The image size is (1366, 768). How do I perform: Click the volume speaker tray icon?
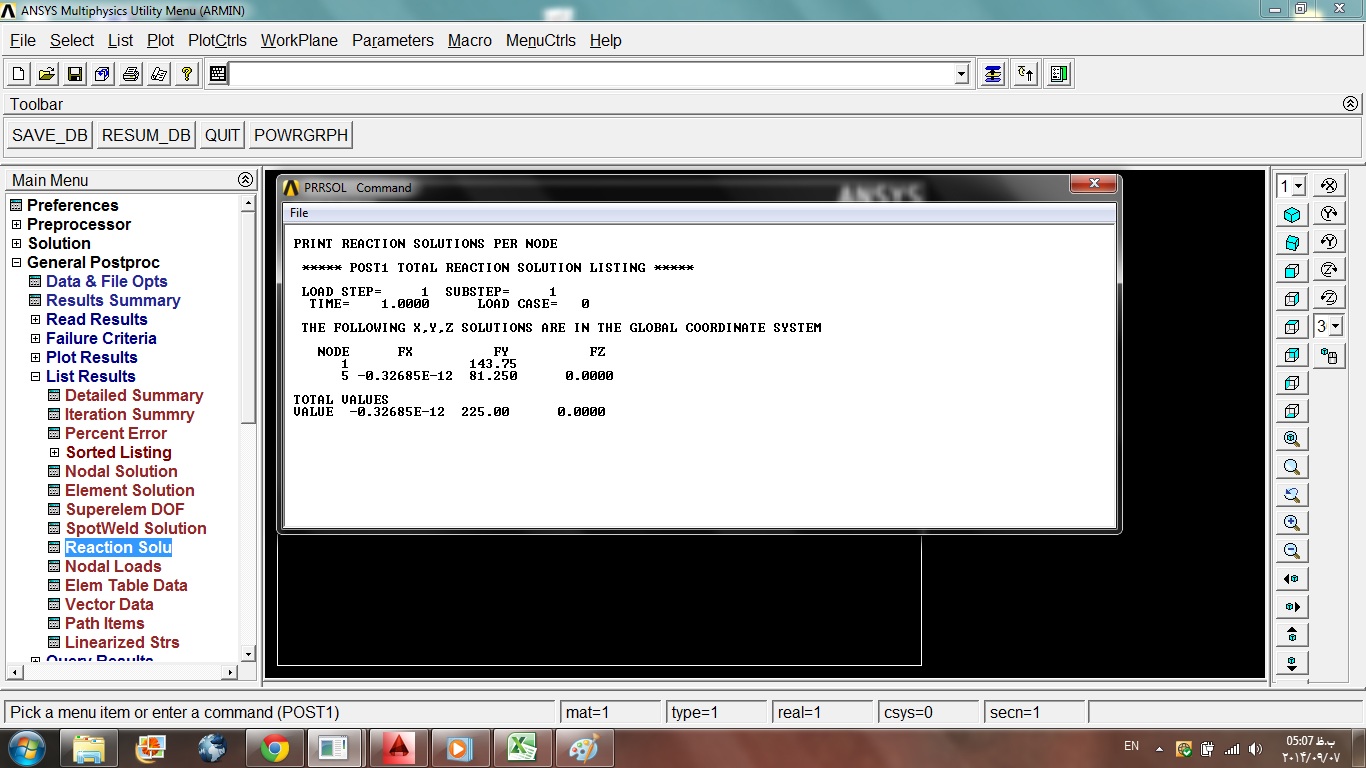pos(1255,748)
